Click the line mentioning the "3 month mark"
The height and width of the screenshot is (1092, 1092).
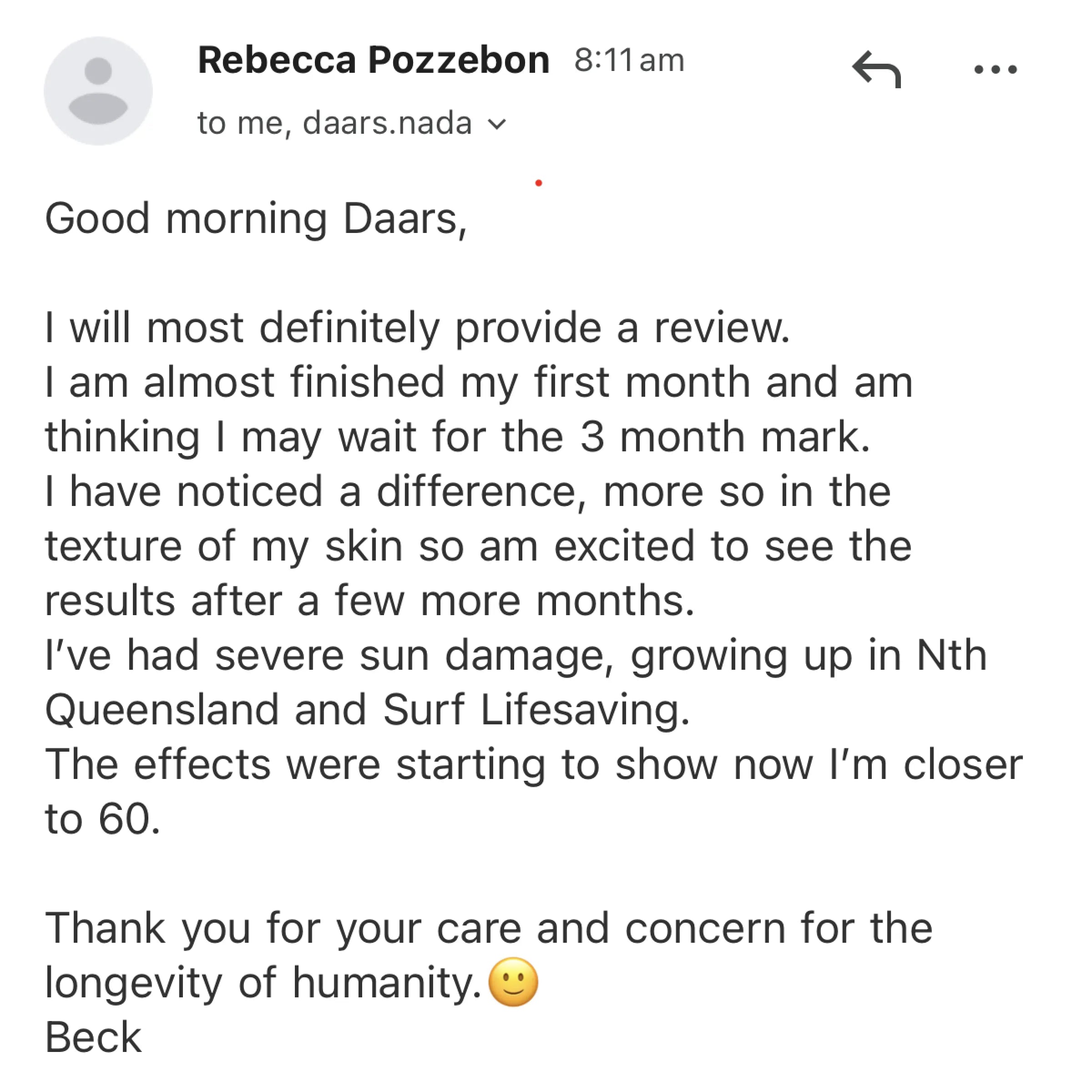pos(457,437)
